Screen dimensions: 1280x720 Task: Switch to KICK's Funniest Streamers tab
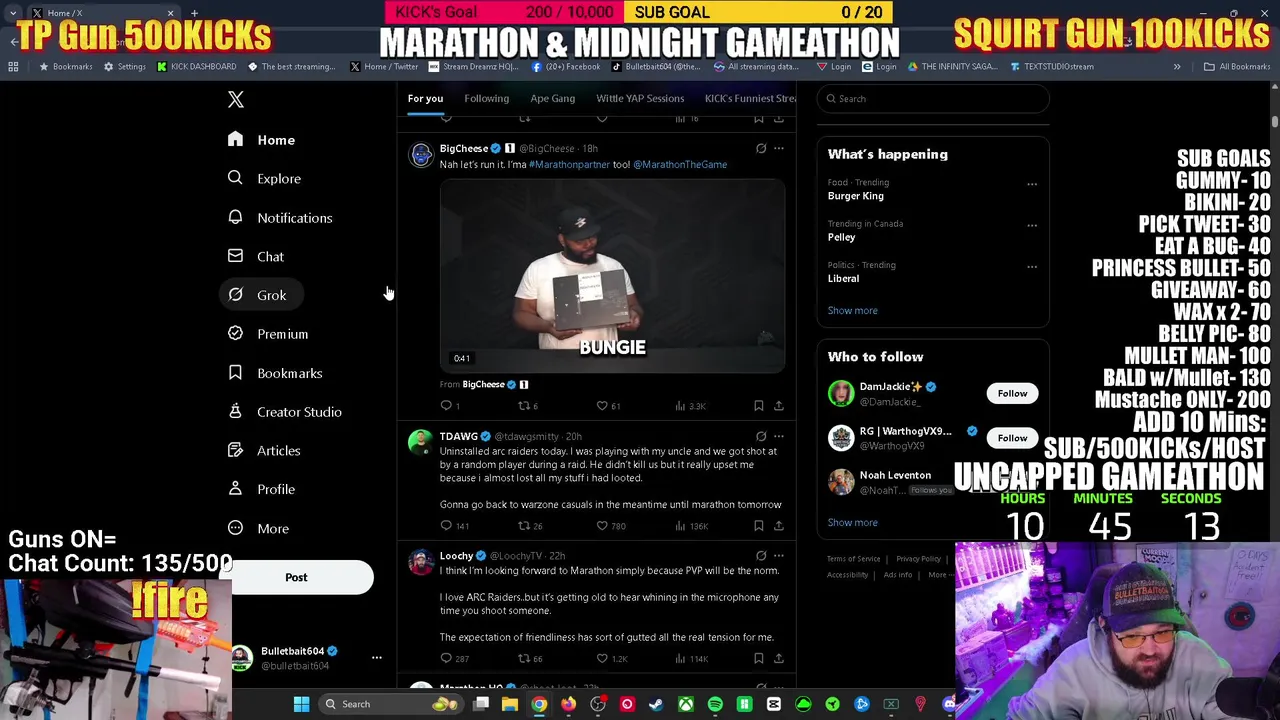(x=750, y=98)
